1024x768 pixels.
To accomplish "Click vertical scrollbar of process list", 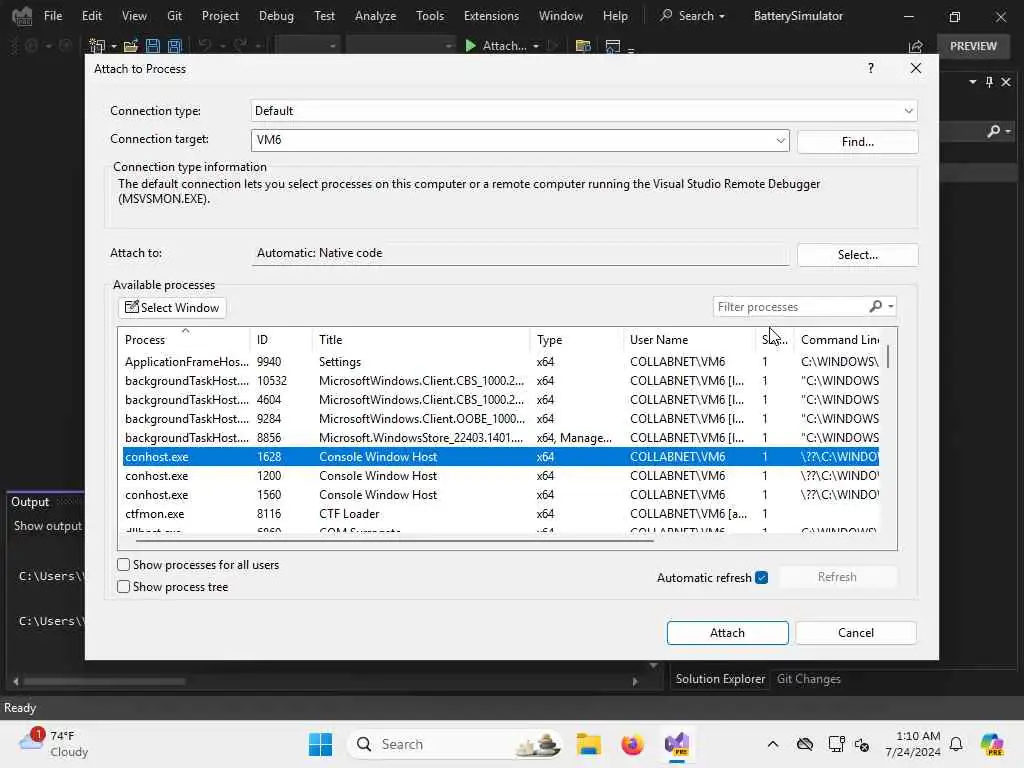I will [888, 356].
